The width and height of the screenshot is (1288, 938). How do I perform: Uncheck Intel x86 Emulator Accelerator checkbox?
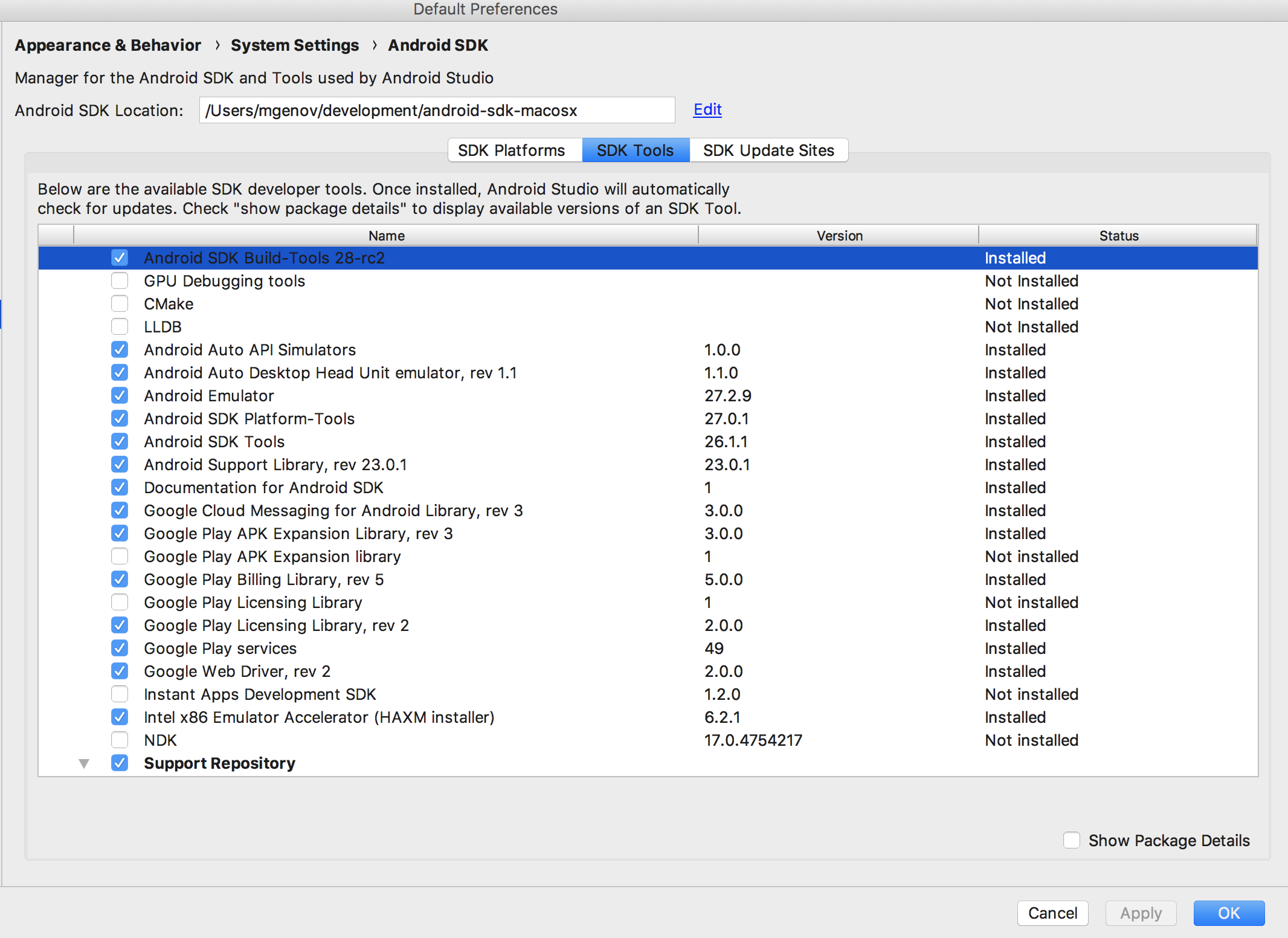point(120,717)
